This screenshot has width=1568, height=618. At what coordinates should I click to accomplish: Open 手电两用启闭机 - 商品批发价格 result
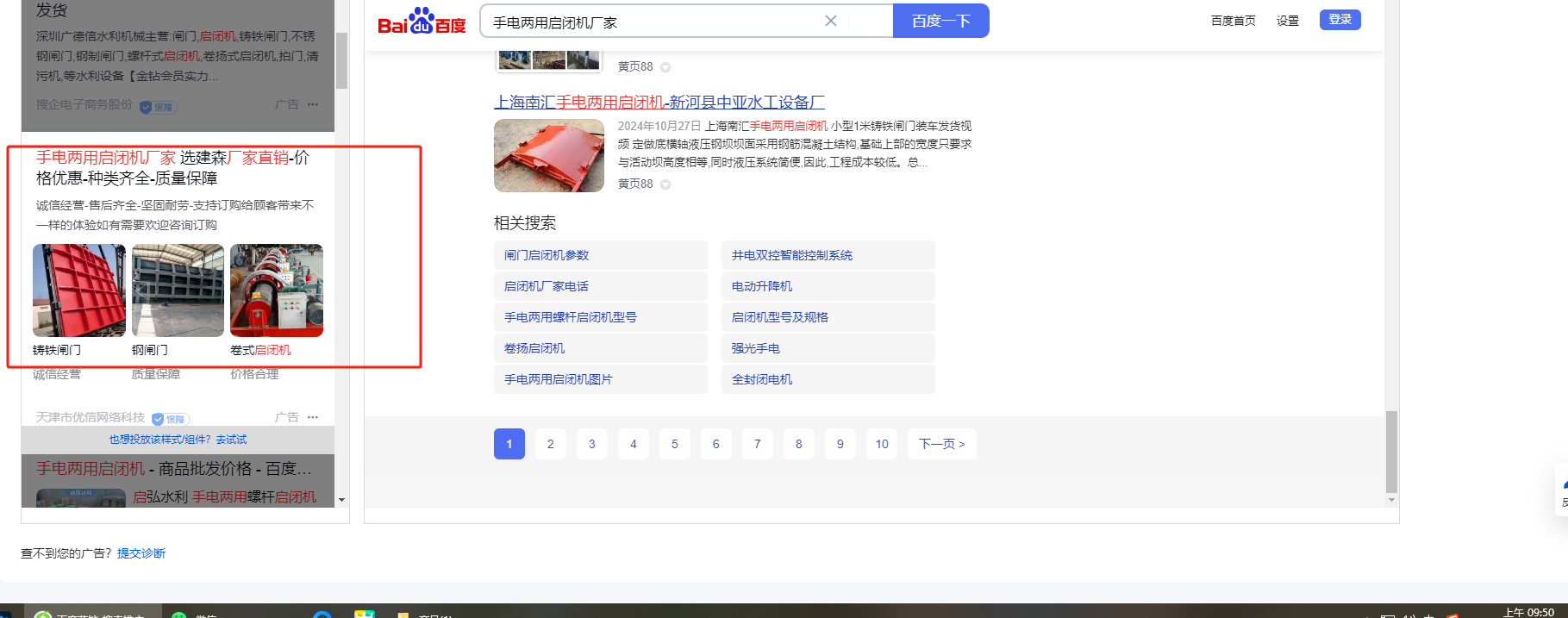tap(173, 469)
